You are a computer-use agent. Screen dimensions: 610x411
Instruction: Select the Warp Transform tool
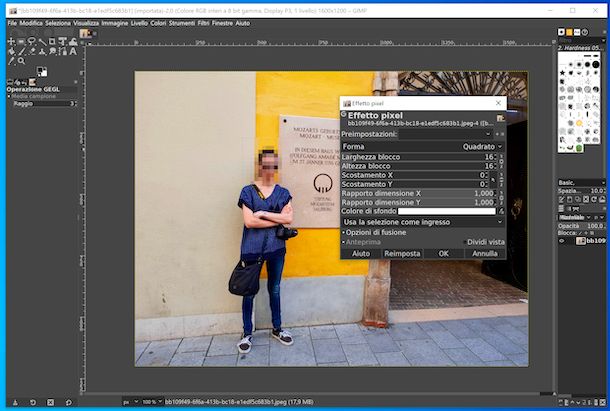coord(73,41)
